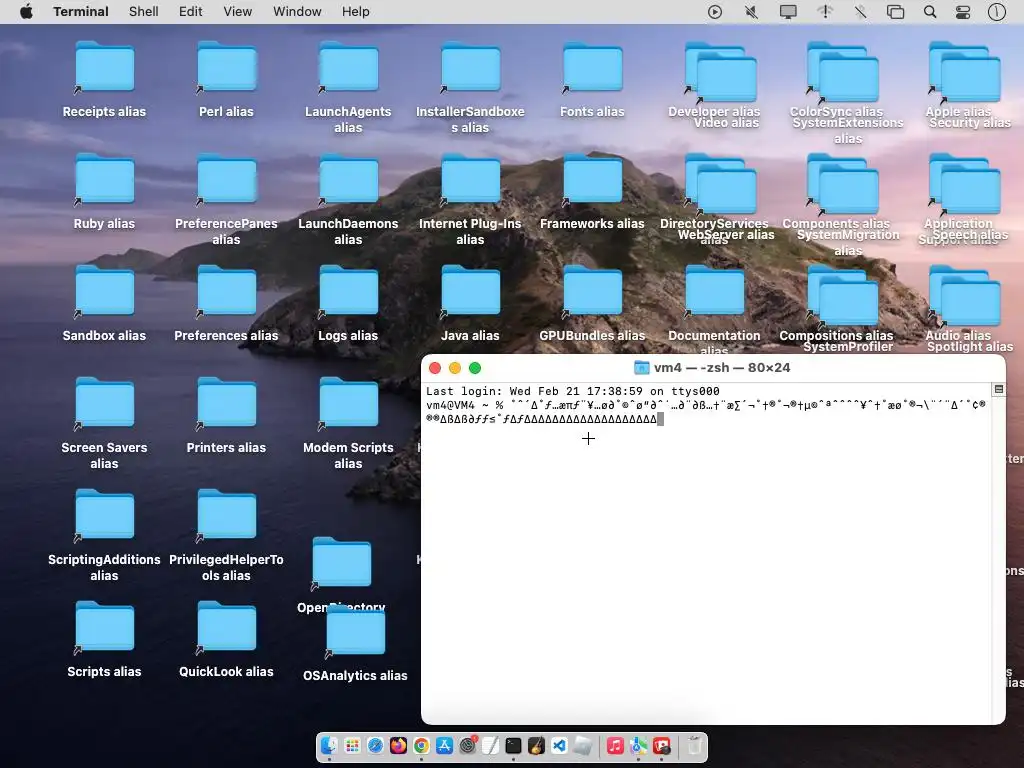1024x768 pixels.
Task: Select the QuickLook alias folder
Action: coord(227,628)
